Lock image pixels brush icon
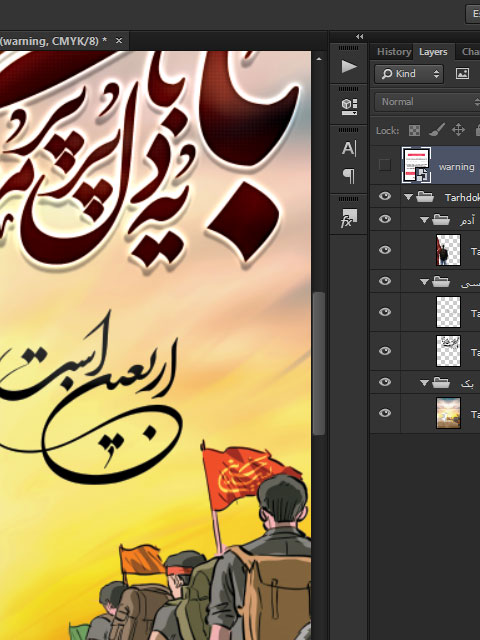 [x=436, y=131]
